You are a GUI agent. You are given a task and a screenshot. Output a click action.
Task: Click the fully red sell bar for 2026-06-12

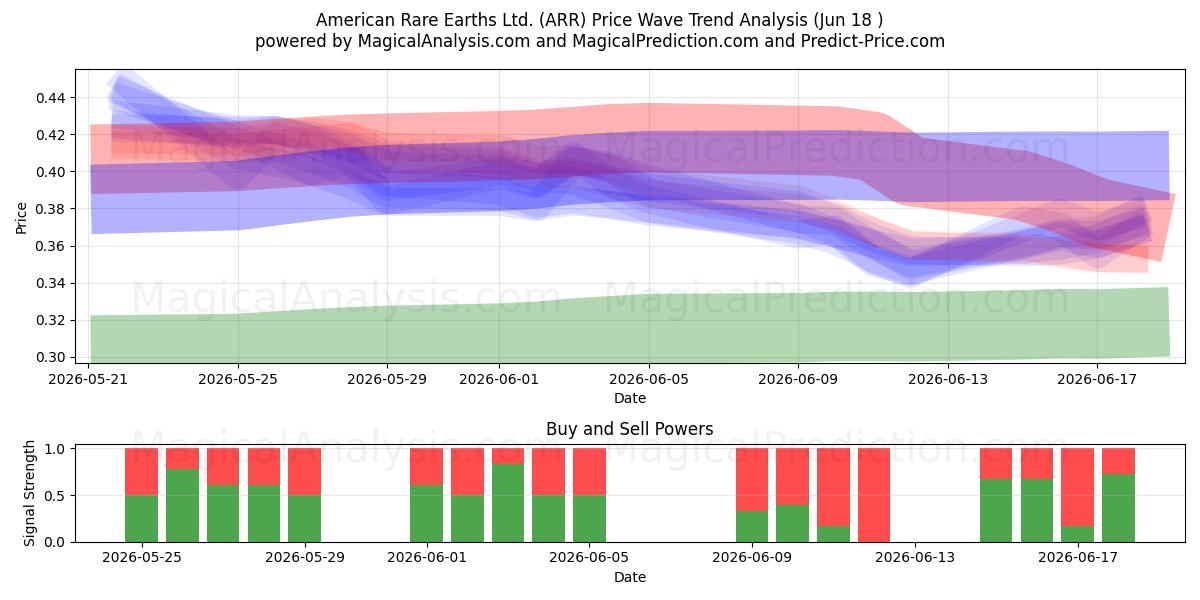[x=874, y=495]
